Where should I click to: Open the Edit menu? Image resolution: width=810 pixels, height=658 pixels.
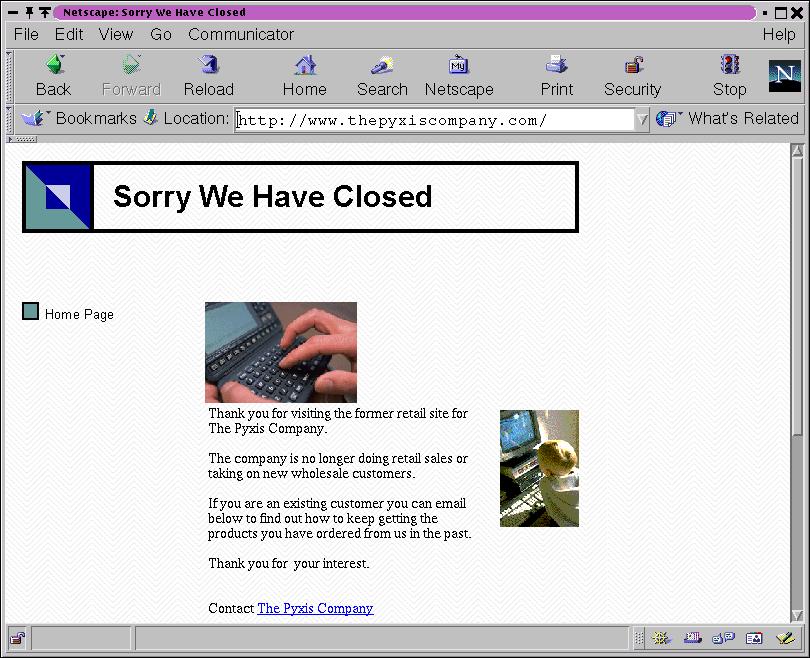tap(69, 34)
